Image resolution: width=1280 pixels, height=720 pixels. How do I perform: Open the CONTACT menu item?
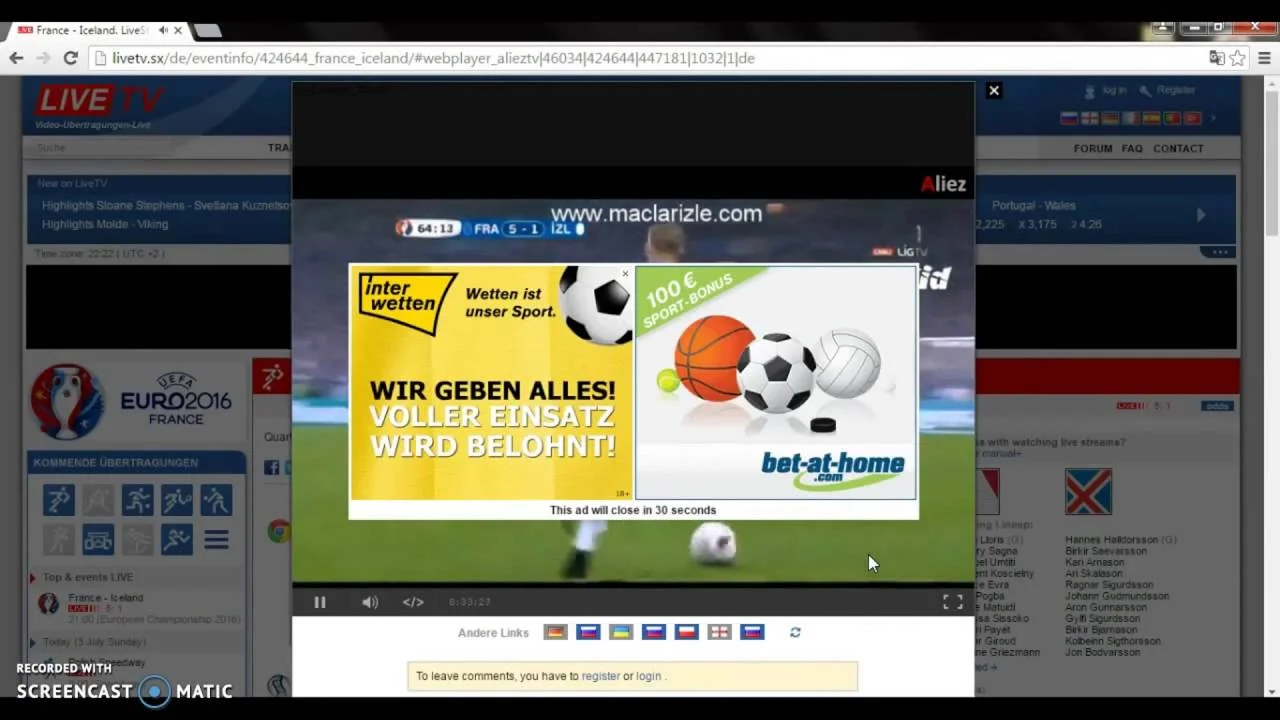(1178, 148)
